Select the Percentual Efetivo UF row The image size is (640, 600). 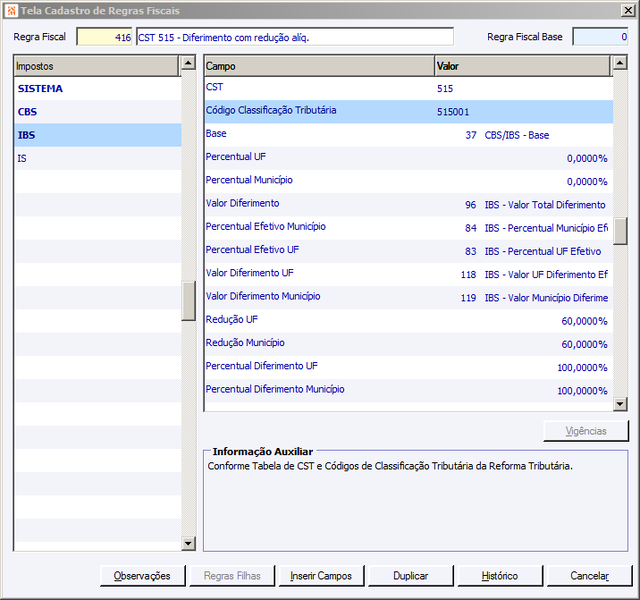coord(409,251)
